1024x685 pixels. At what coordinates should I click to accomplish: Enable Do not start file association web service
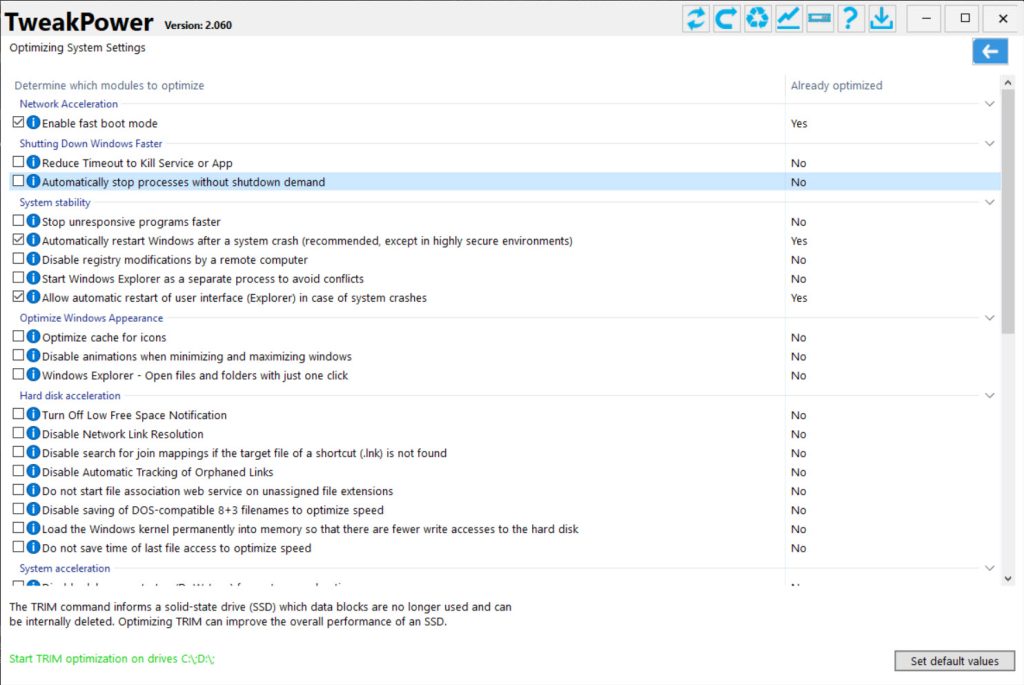tap(18, 490)
